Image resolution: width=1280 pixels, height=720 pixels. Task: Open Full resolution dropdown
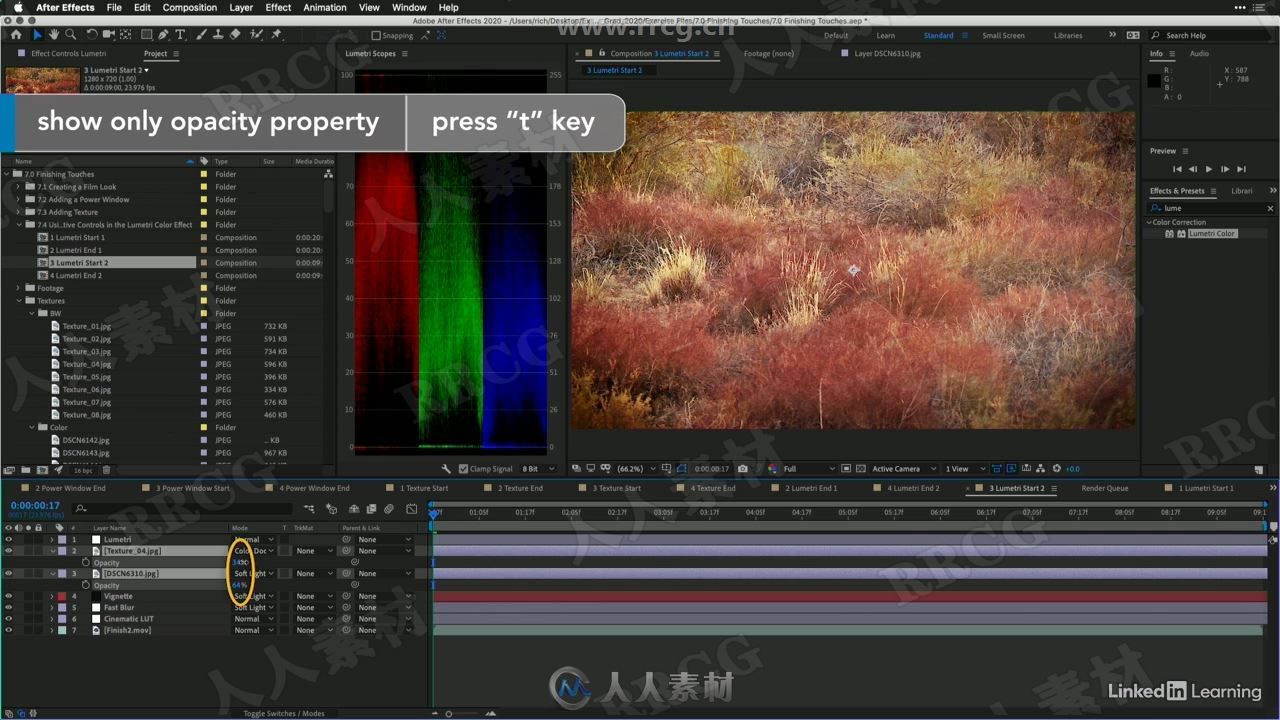click(808, 468)
